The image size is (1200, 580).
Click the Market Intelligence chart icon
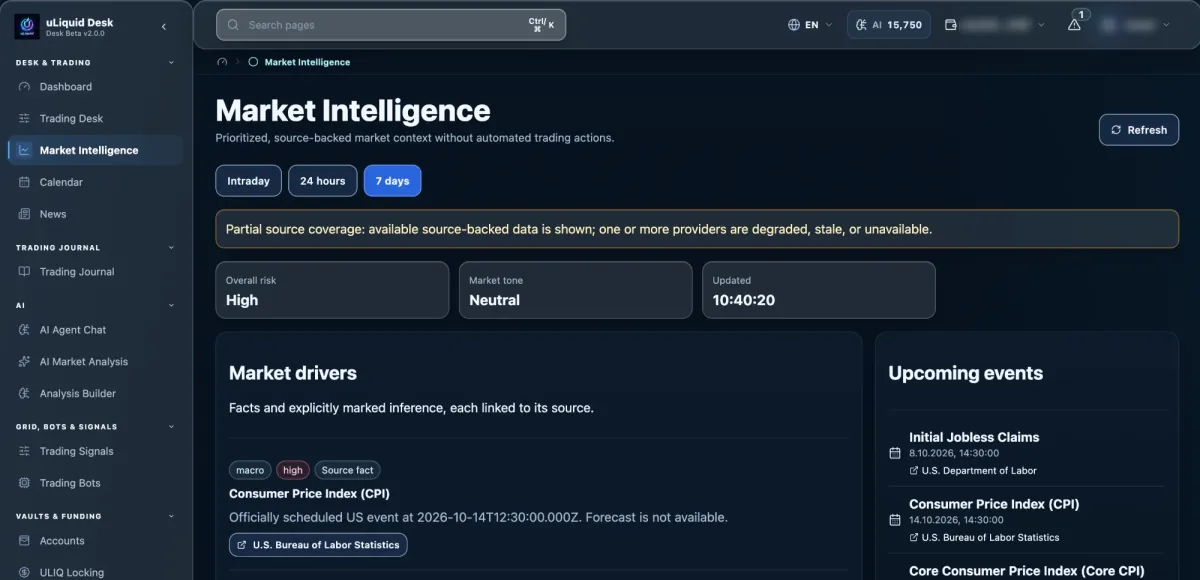(x=25, y=150)
